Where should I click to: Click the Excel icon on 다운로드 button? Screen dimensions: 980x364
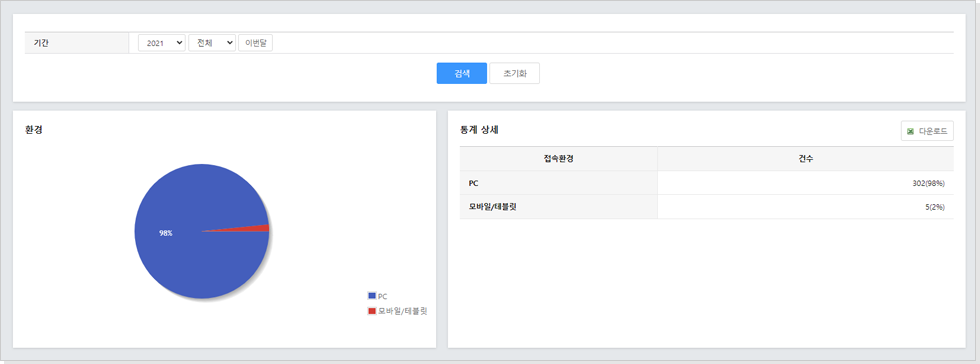point(911,131)
